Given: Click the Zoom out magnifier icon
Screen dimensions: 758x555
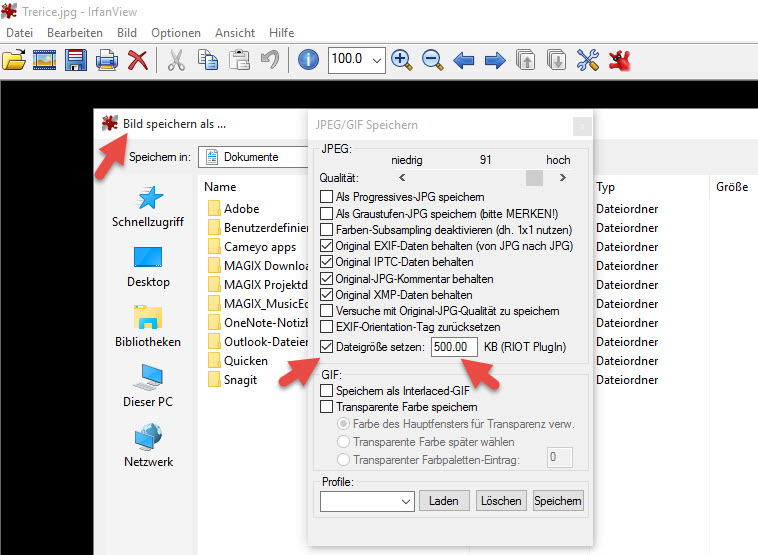Looking at the screenshot, I should pyautogui.click(x=432, y=60).
